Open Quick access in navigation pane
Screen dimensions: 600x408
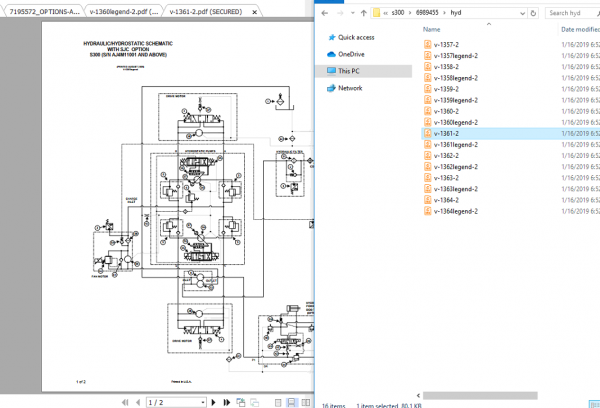tap(356, 37)
